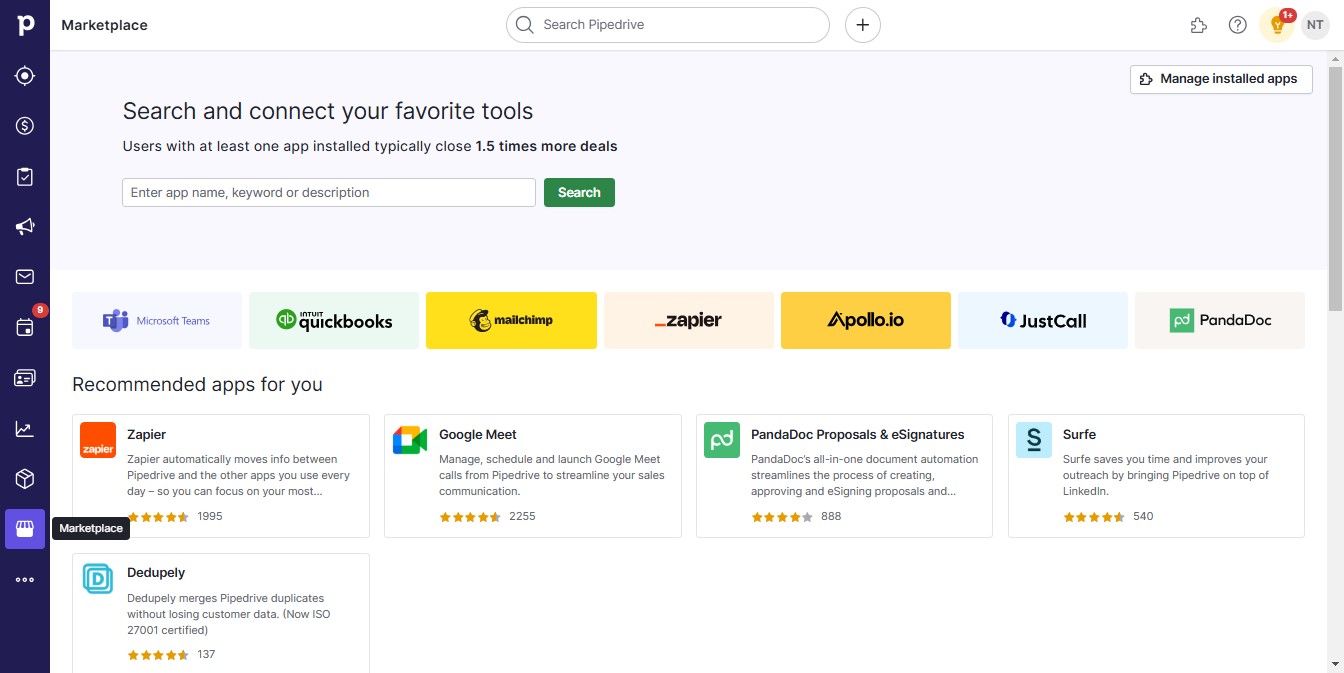Open the More three-dots sidebar menu
Screen dimensions: 1344x673
(x=25, y=580)
